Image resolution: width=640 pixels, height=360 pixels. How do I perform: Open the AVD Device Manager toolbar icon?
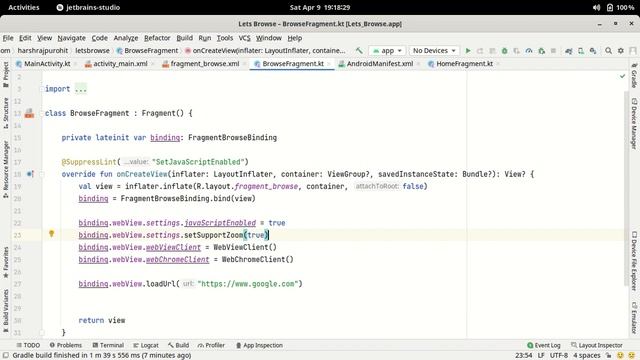pos(581,51)
